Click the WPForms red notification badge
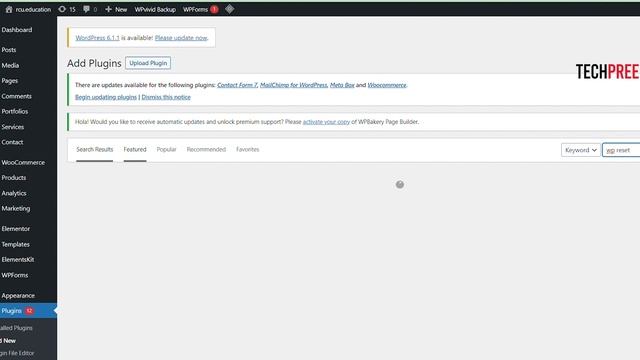 214,9
